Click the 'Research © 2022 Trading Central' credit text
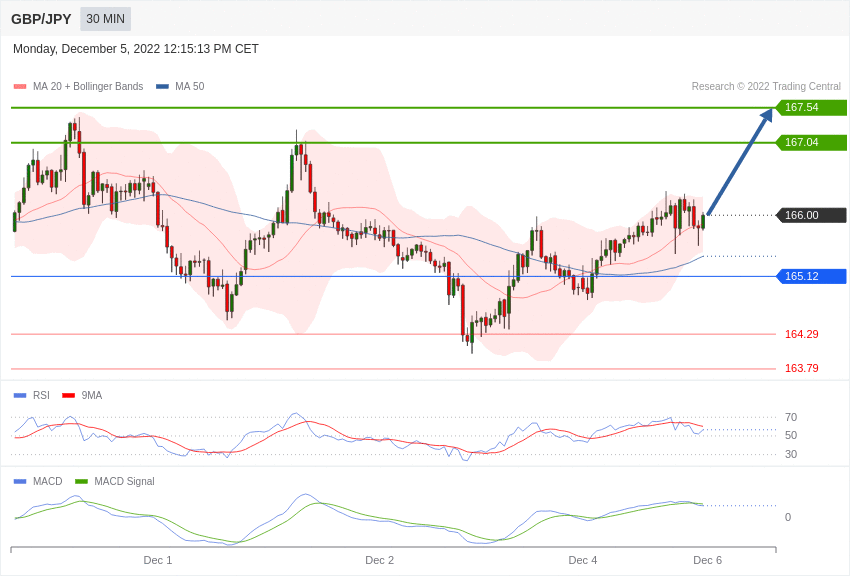The width and height of the screenshot is (850, 576). 766,86
